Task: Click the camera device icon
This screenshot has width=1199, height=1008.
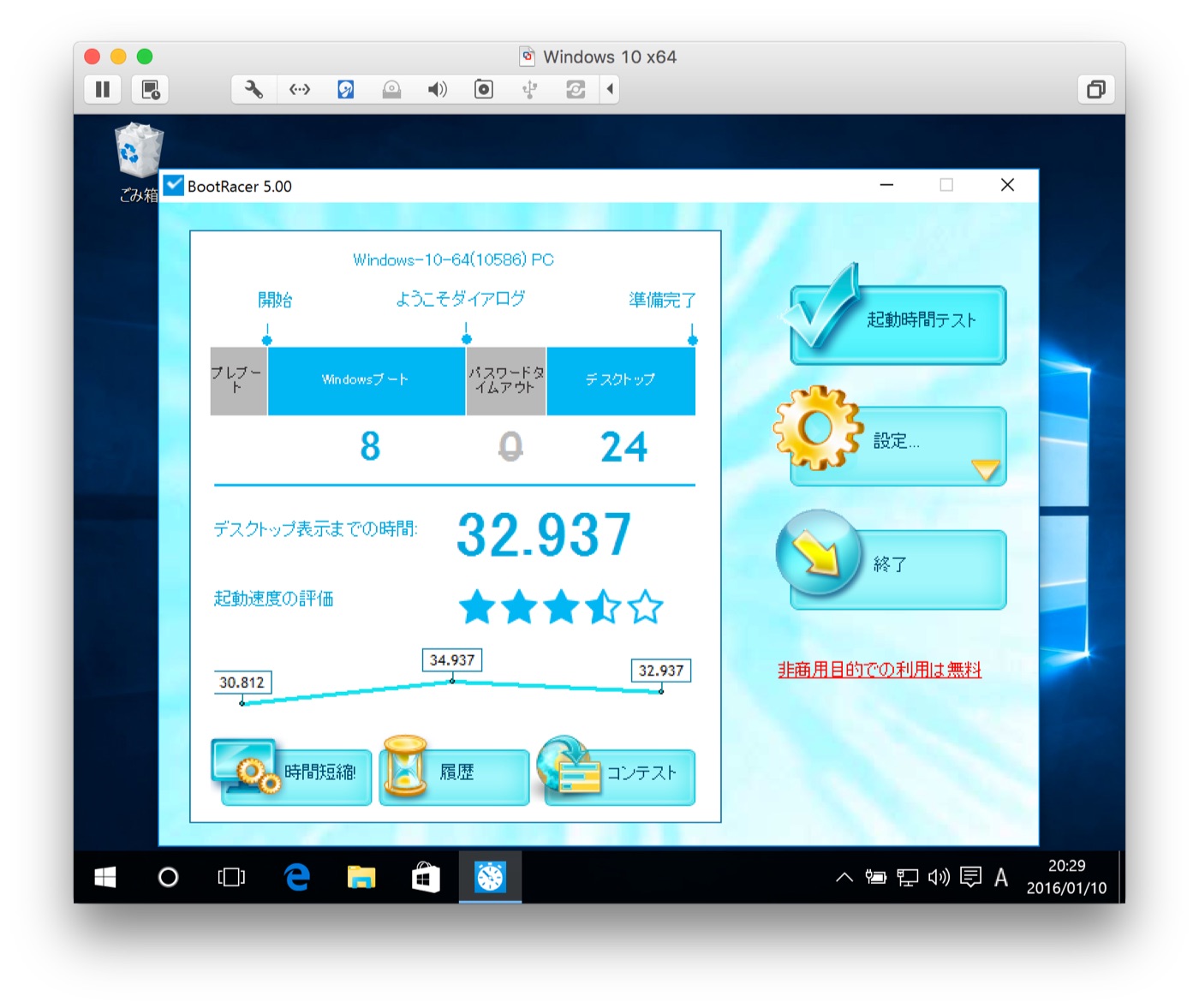Action: (484, 89)
